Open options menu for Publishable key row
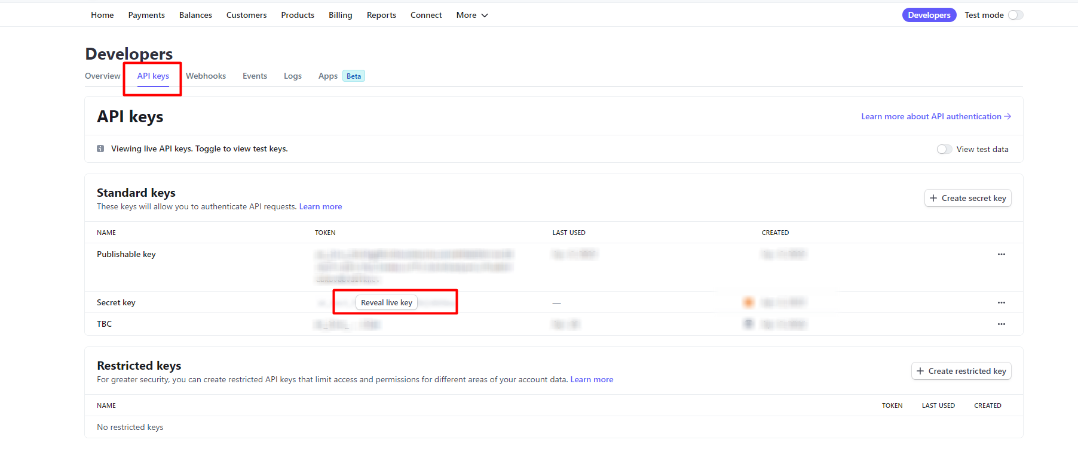Screen dimensions: 1078x452 pos(1001,255)
